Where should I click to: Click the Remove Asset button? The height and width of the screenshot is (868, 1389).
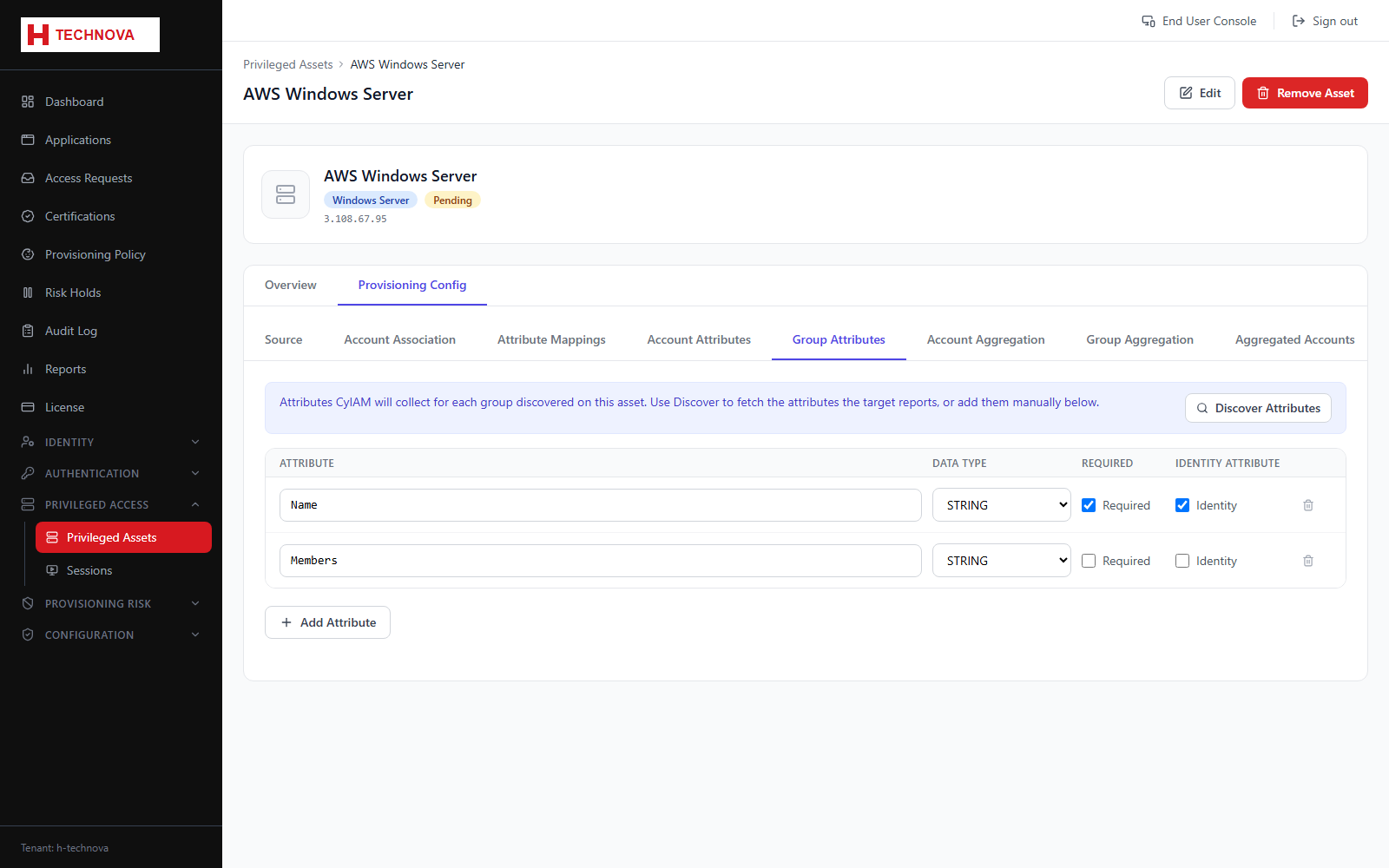point(1305,93)
